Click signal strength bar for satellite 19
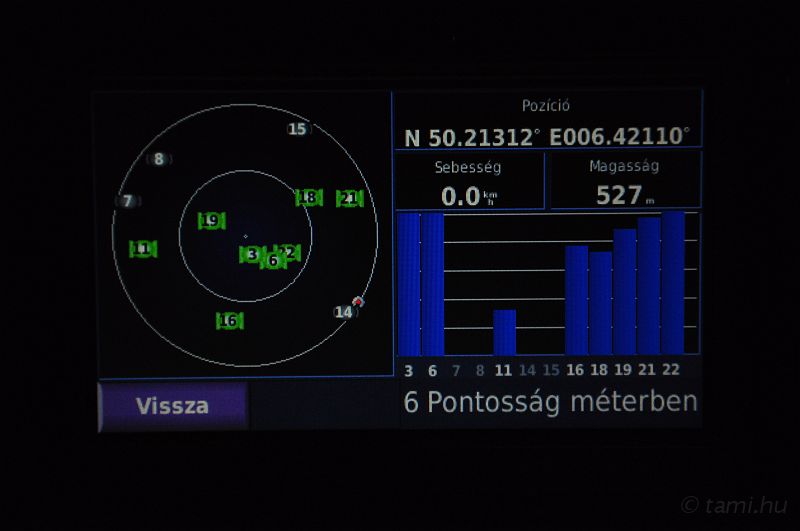Screen dimensions: 800x531 pyautogui.click(x=624, y=292)
